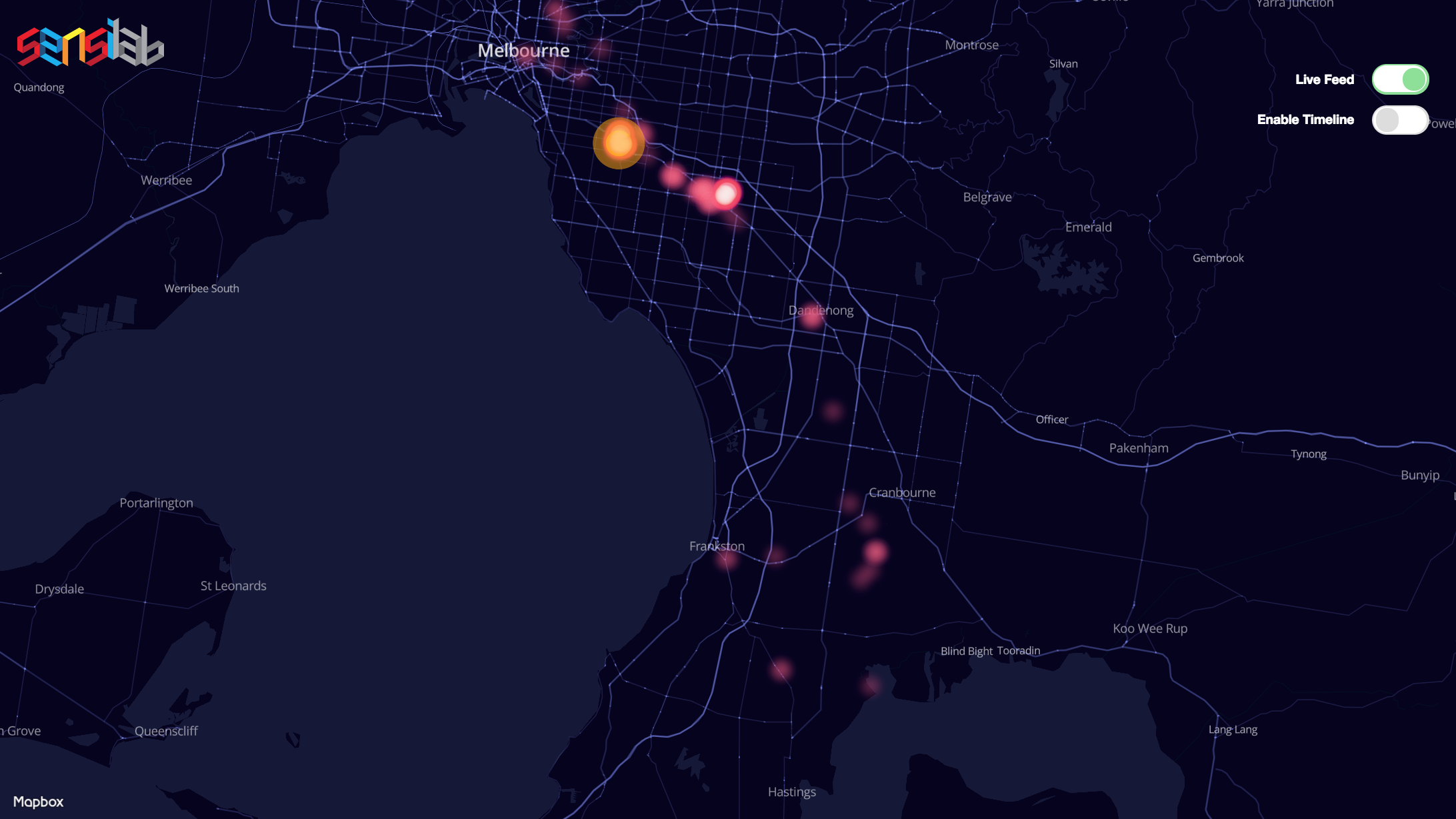Click the Belgrave map label
The height and width of the screenshot is (819, 1456).
987,197
